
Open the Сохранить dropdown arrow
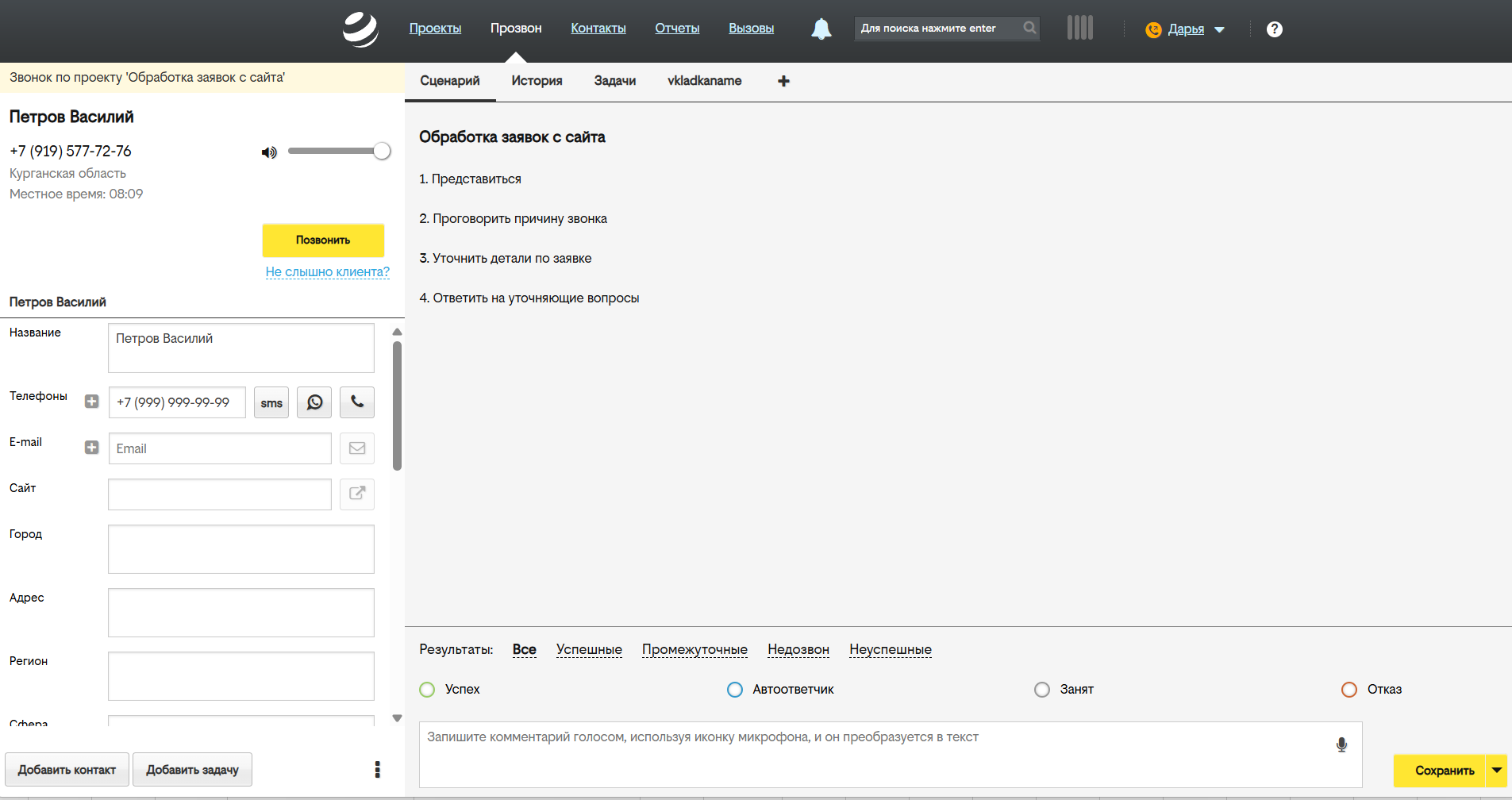[x=1497, y=770]
